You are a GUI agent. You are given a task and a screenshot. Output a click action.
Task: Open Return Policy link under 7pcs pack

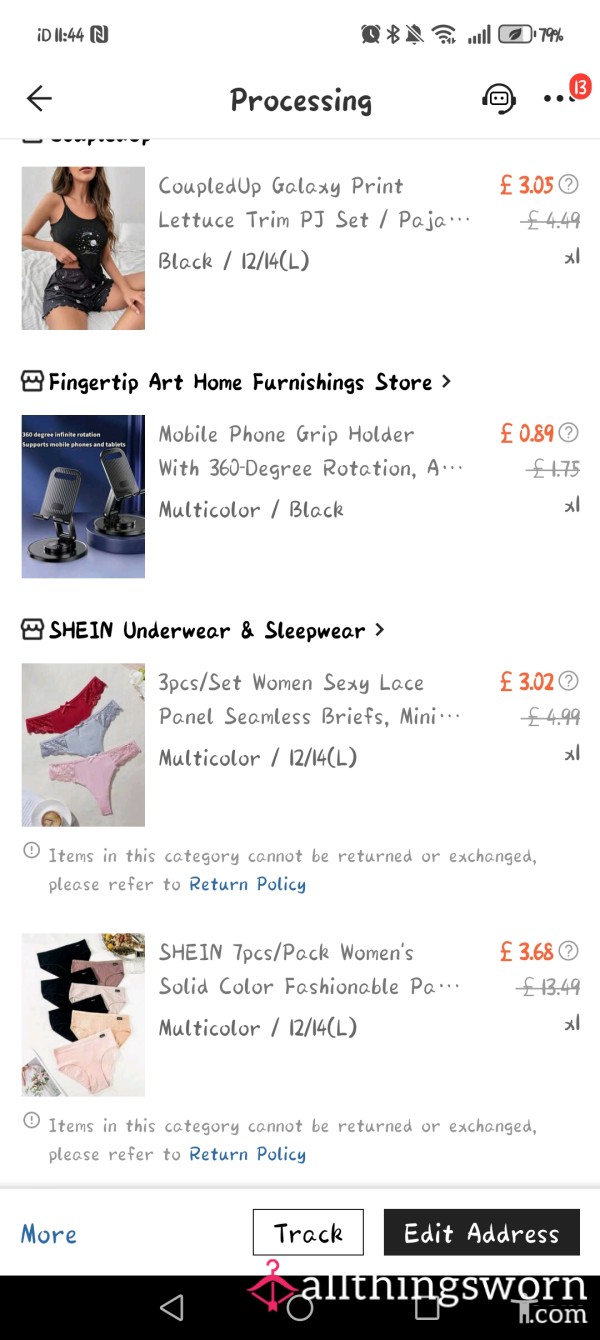click(247, 1154)
